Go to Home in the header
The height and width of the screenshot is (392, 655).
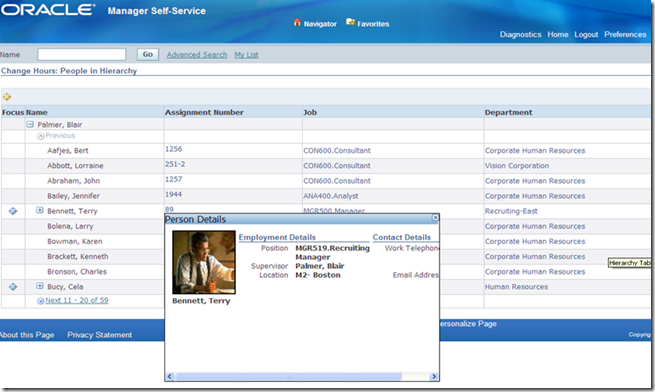coord(558,34)
